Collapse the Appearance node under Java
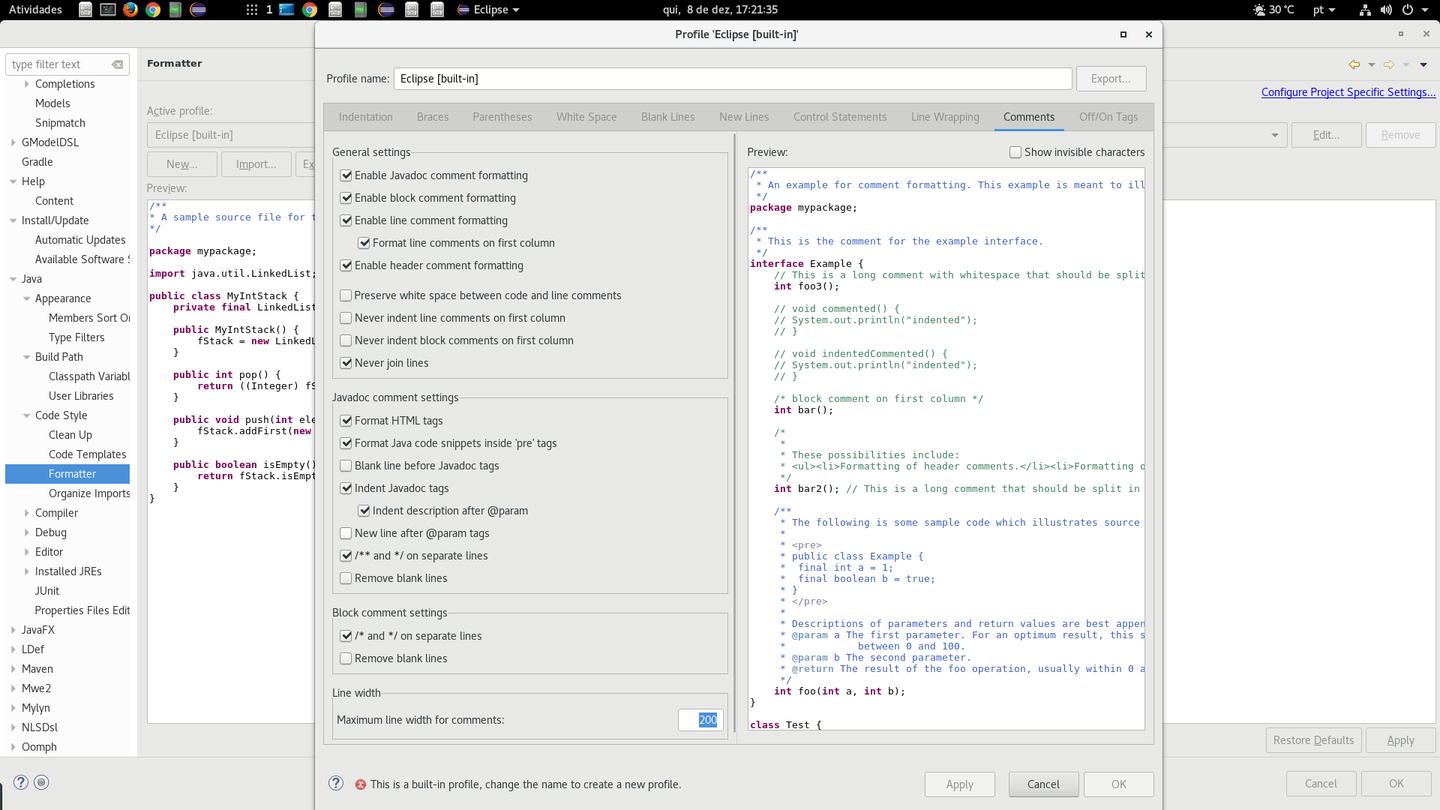 (x=27, y=298)
